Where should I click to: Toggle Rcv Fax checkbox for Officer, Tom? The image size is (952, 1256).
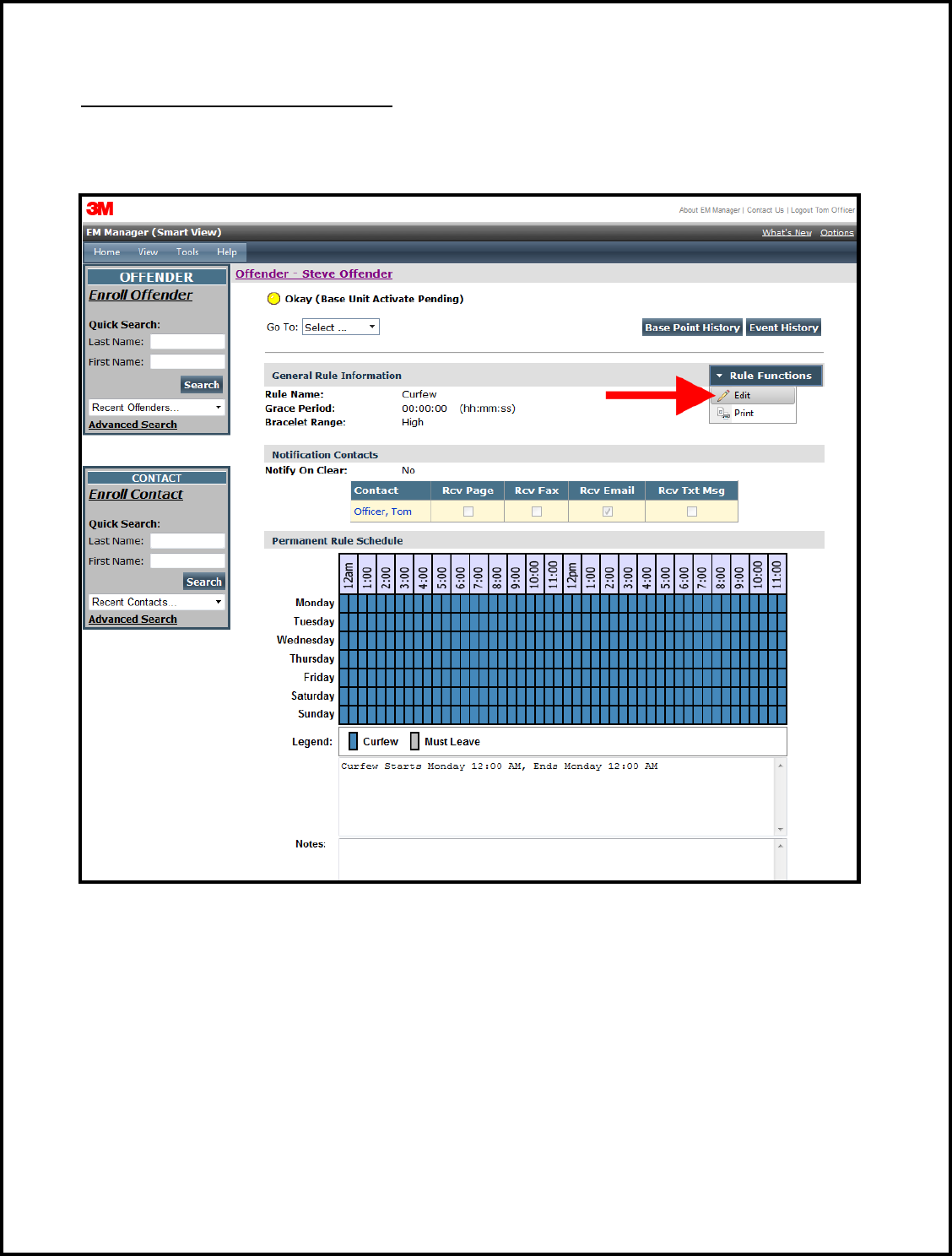537,512
